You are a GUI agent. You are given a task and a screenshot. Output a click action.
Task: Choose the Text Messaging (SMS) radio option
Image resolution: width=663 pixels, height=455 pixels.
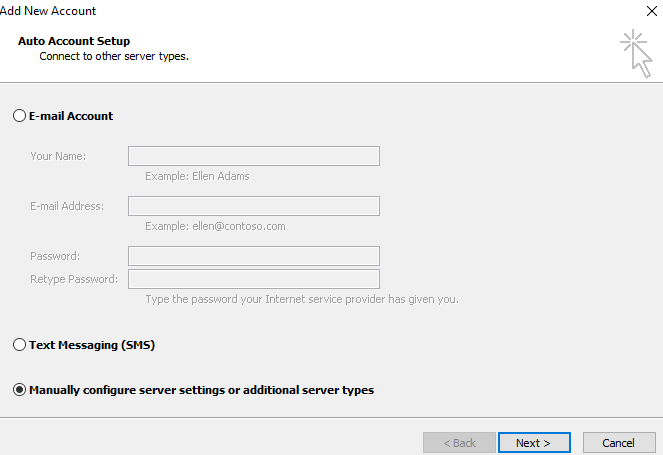pos(19,345)
